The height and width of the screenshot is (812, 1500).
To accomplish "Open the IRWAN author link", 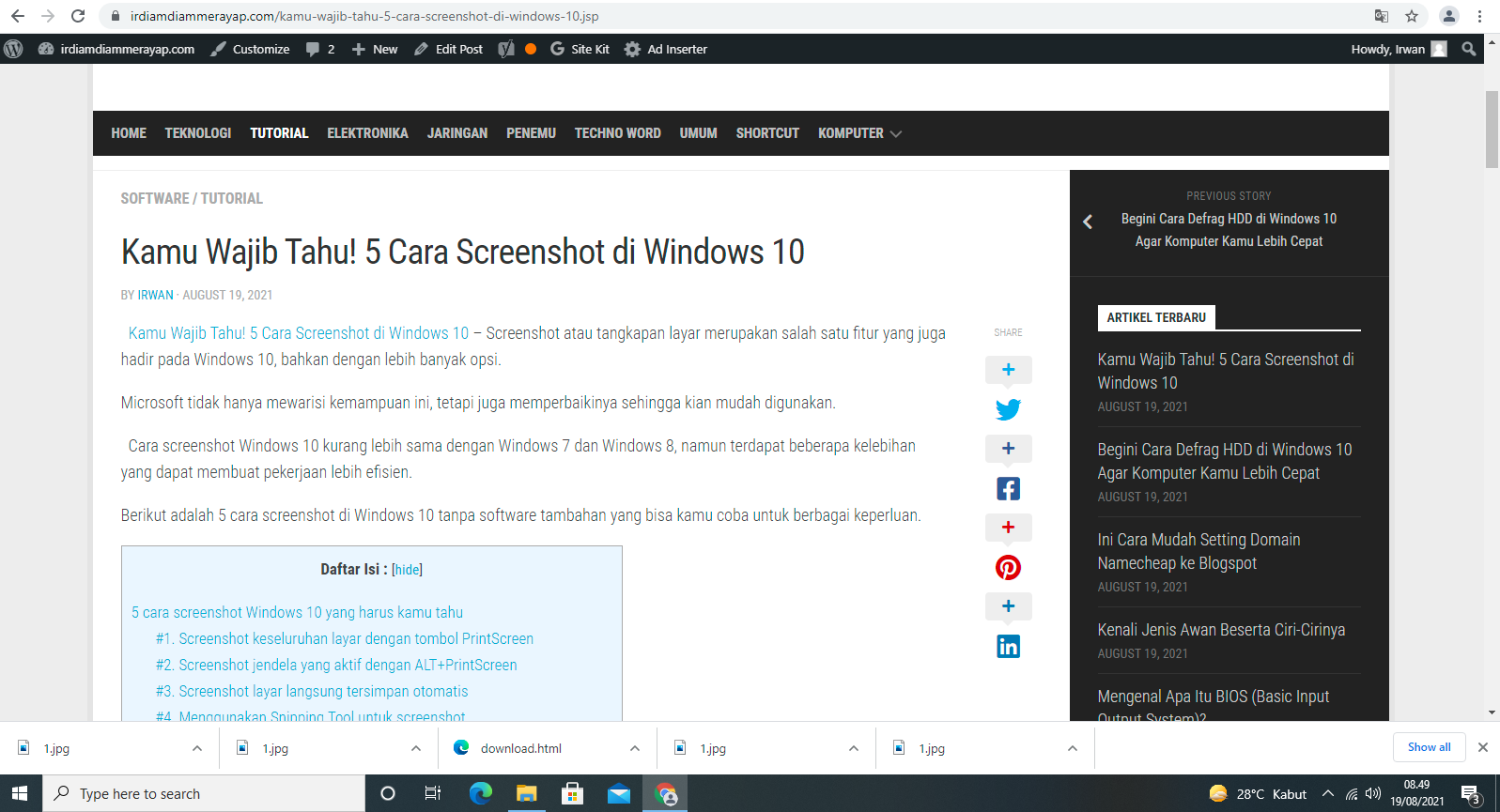I will pyautogui.click(x=155, y=295).
